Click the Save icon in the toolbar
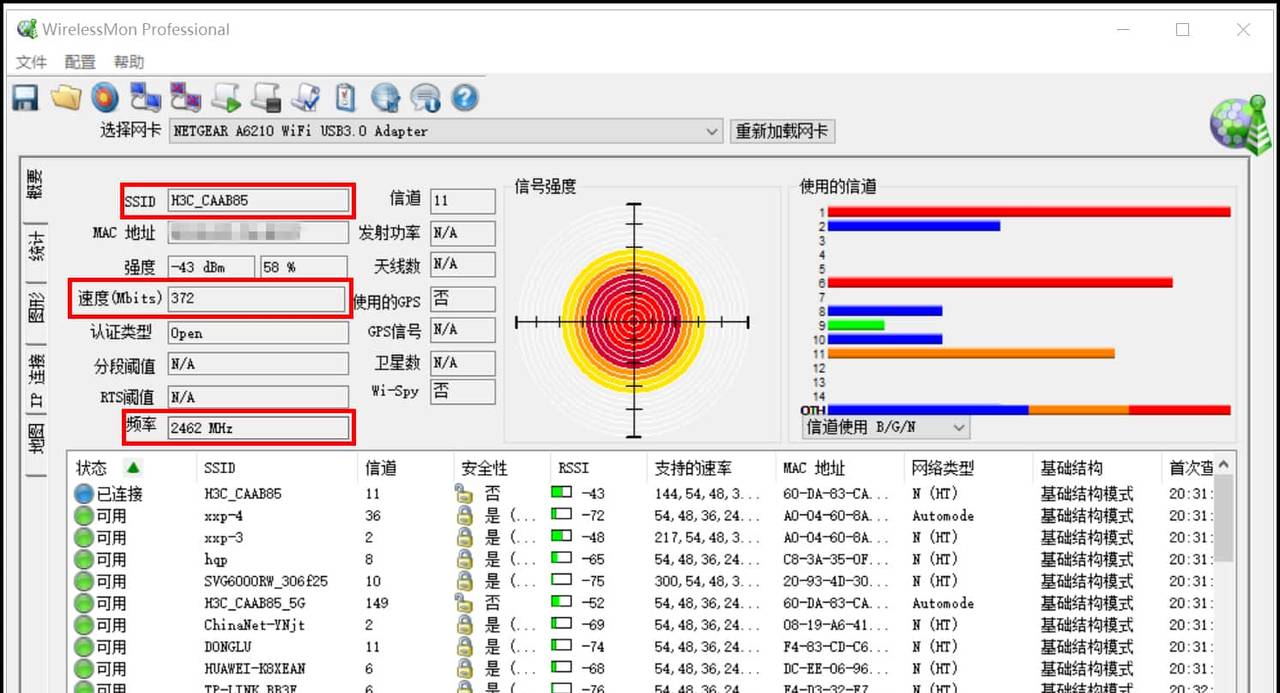The image size is (1280, 693). [x=24, y=97]
